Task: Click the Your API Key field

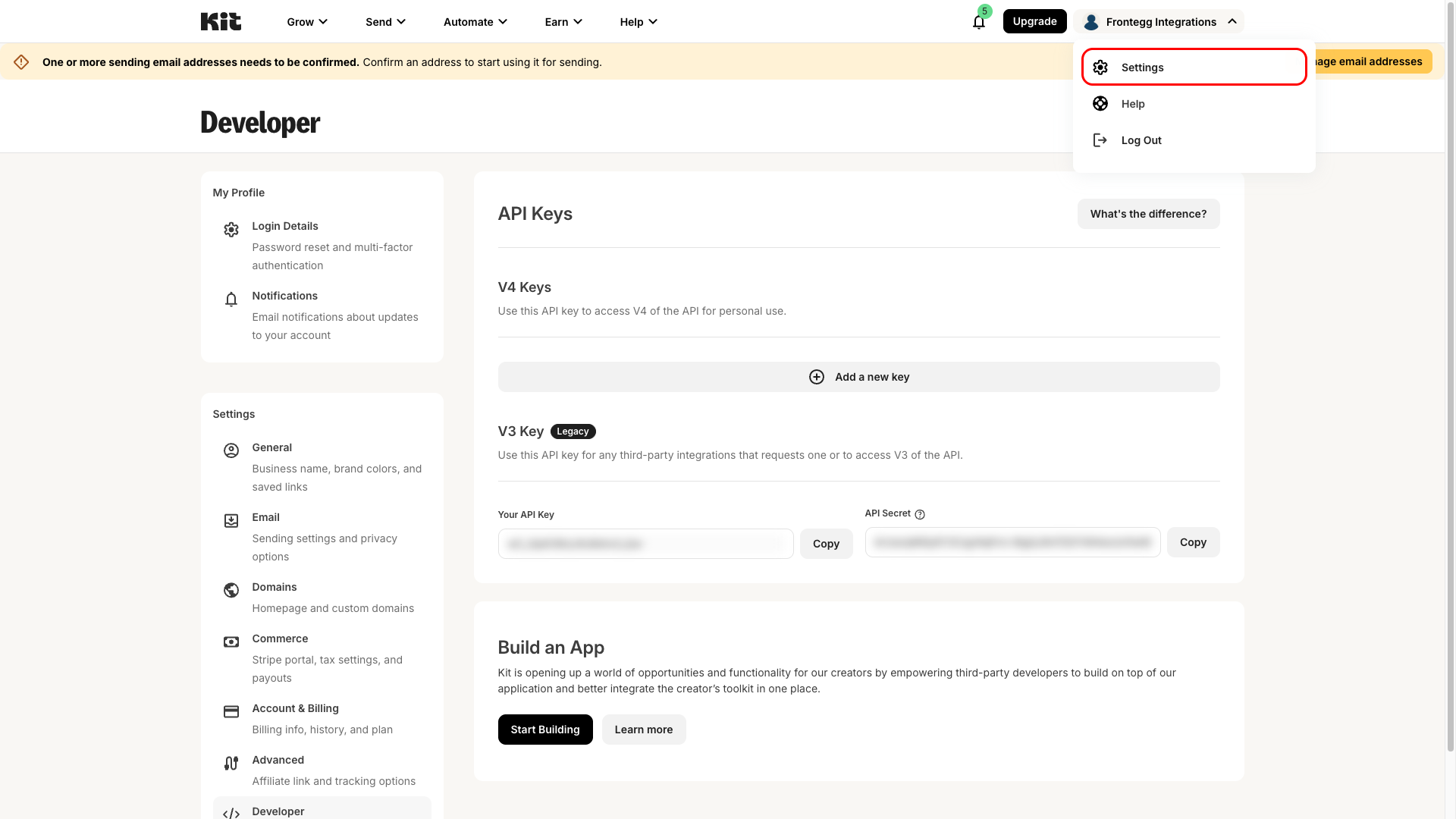Action: tap(645, 544)
